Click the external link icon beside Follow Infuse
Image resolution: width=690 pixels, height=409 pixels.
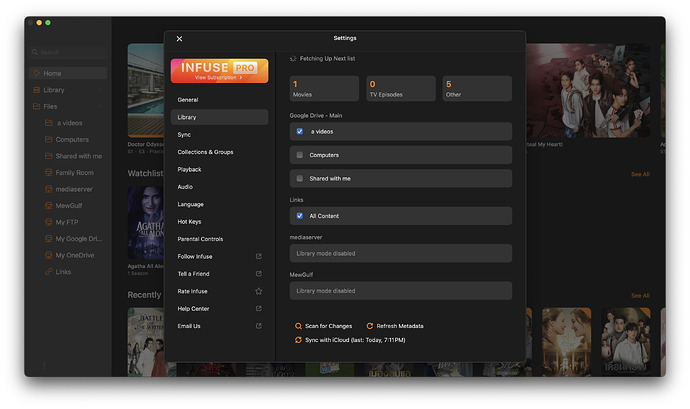pyautogui.click(x=259, y=256)
